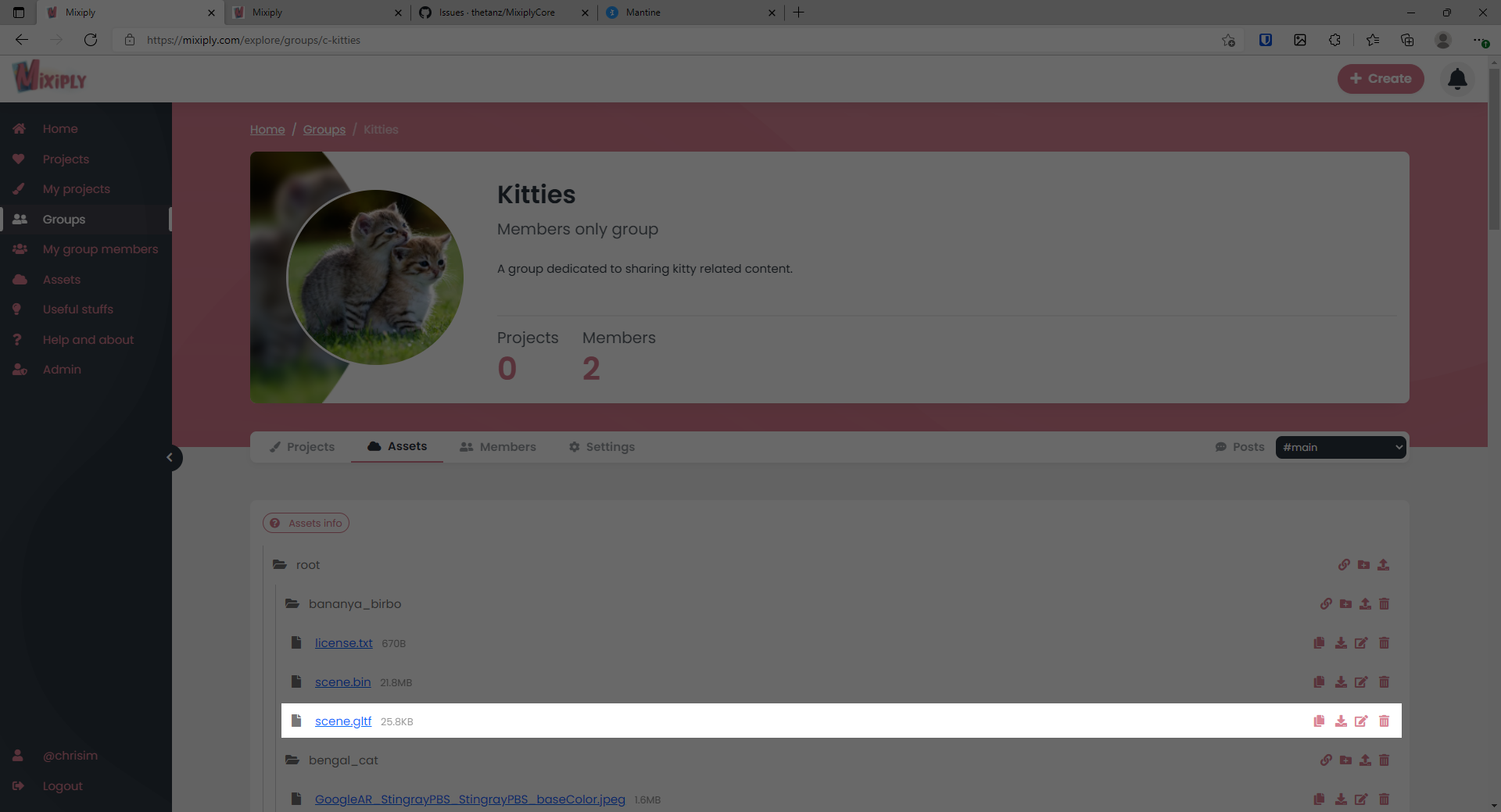Open the license.txt file link
This screenshot has height=812, width=1501.
click(x=344, y=643)
